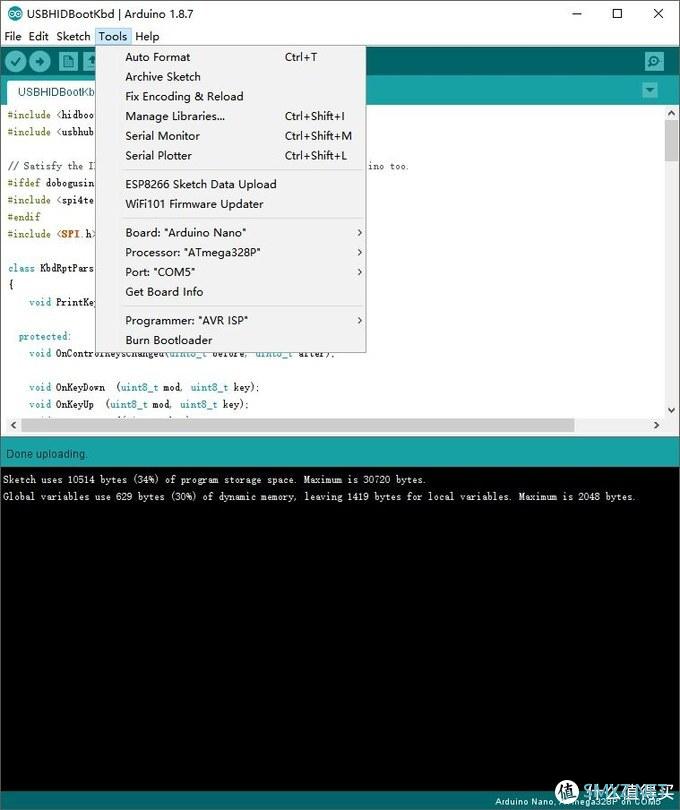Click the "Done uploading." status text
Screen dimensions: 680x810
[47, 454]
